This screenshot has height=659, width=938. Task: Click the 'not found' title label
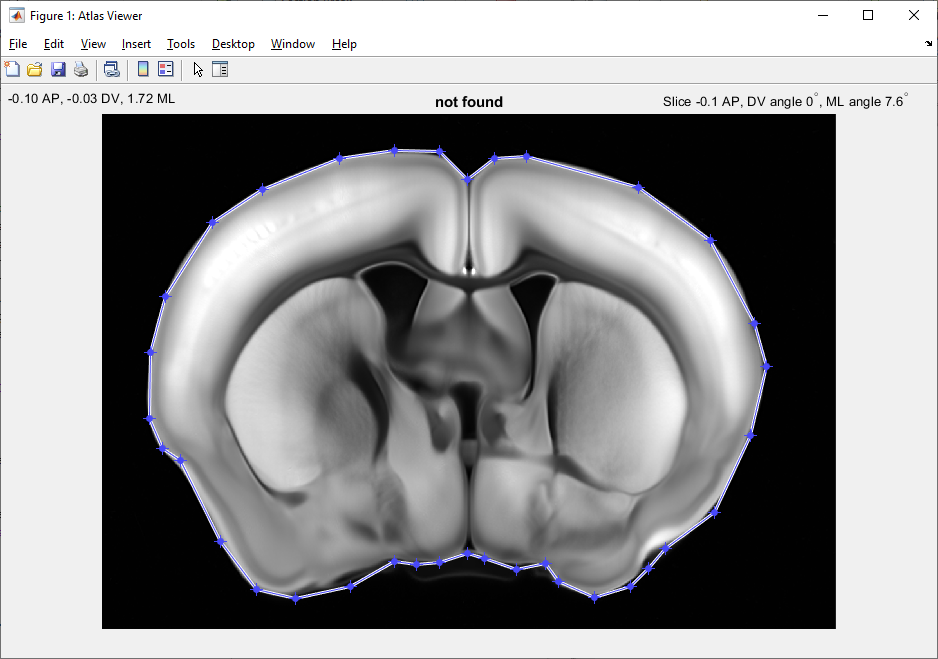468,102
